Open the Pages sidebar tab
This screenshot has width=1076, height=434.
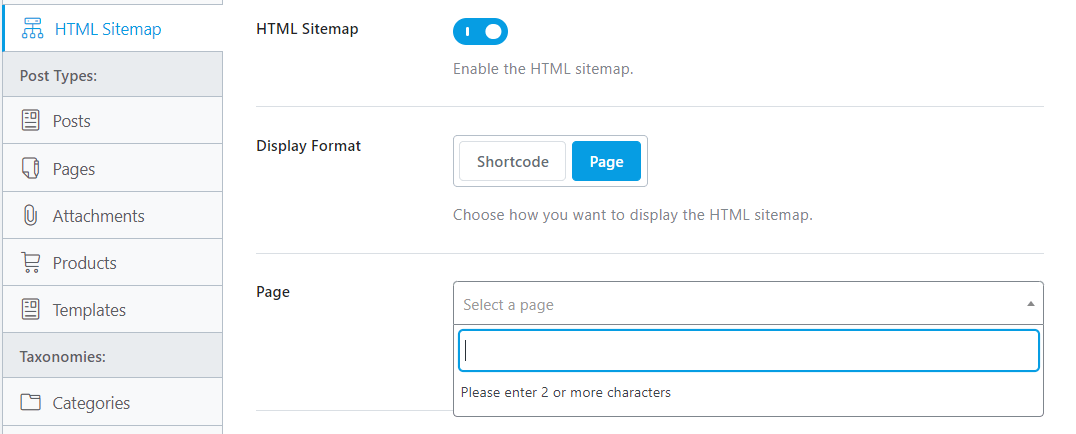point(113,169)
